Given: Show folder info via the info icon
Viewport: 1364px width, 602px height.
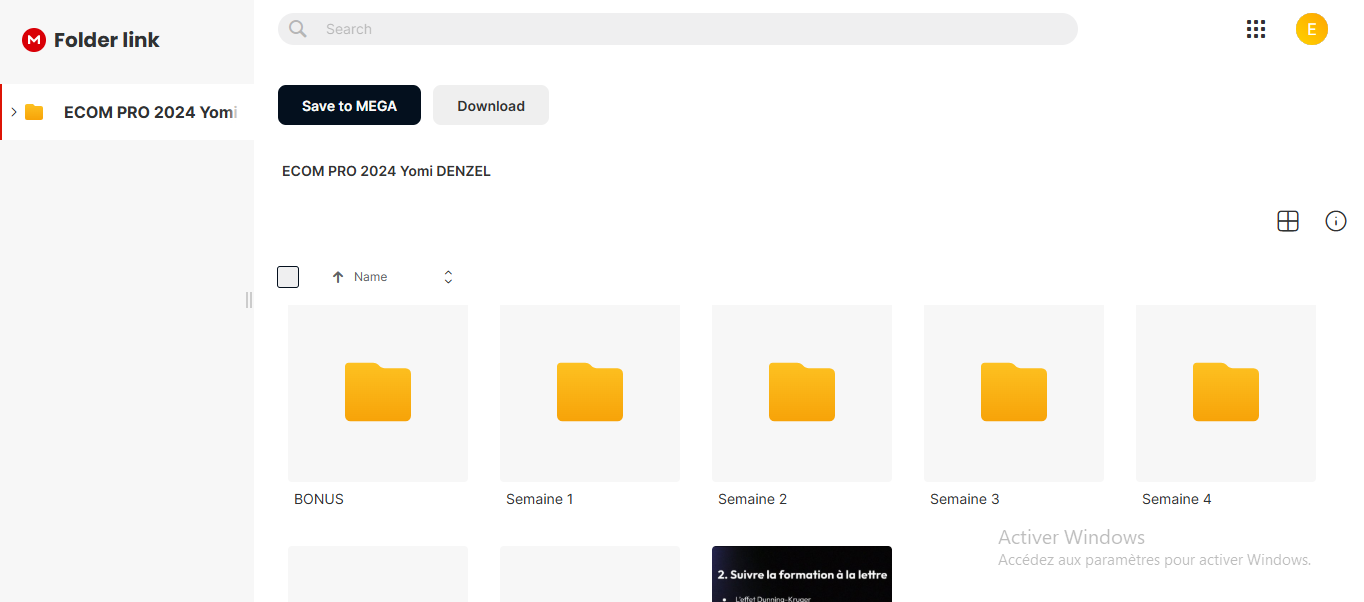Looking at the screenshot, I should [1336, 222].
